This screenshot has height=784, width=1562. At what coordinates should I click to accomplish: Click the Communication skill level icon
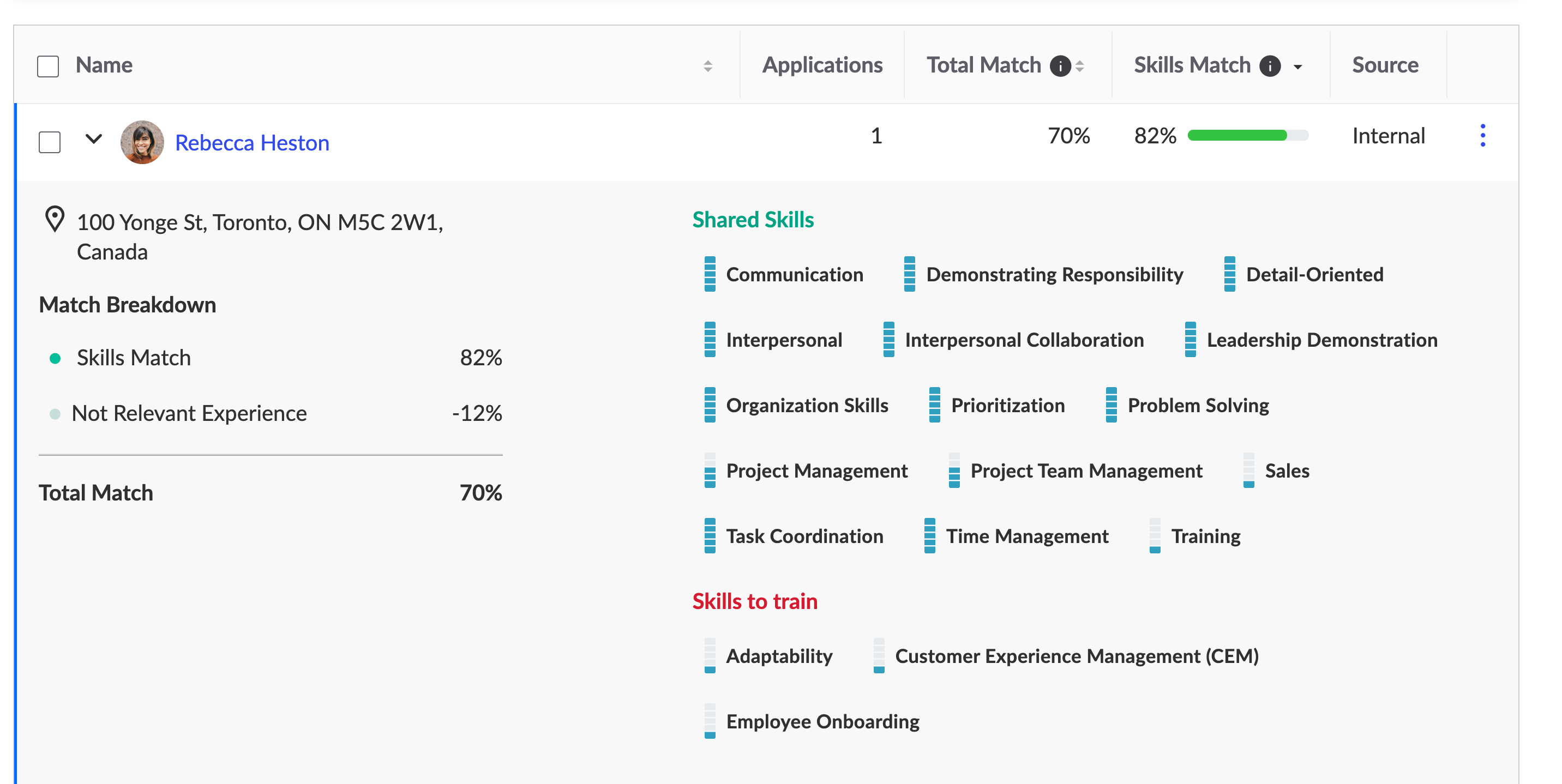coord(710,274)
